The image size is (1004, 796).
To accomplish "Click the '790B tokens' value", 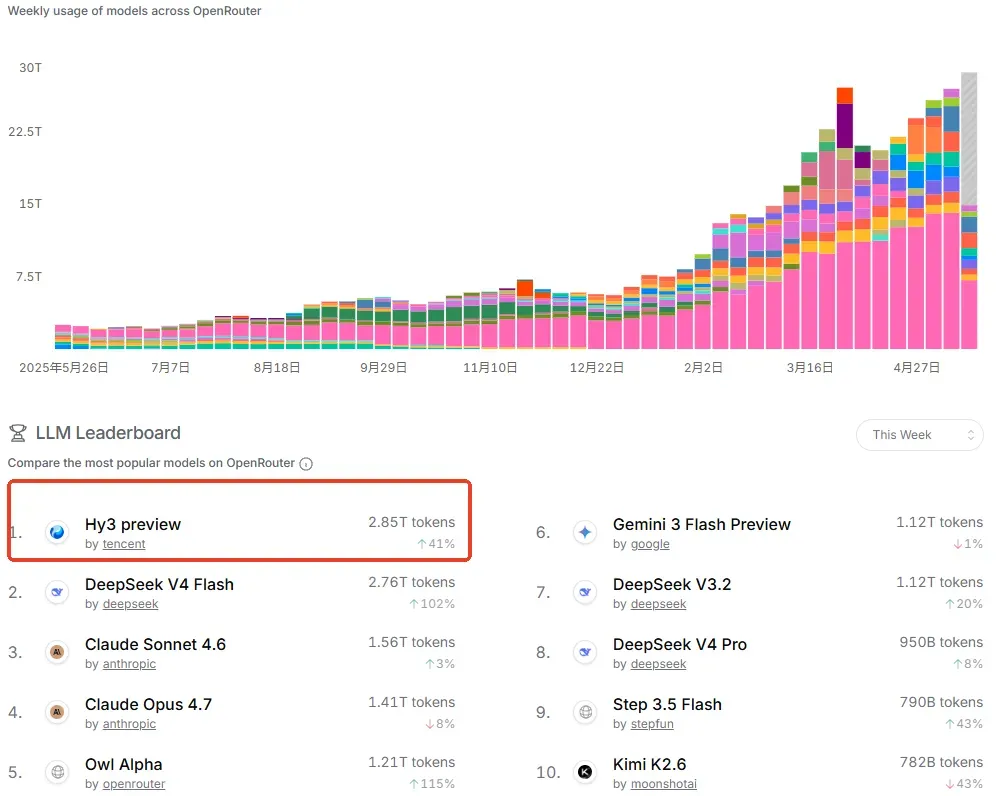I will coord(941,703).
